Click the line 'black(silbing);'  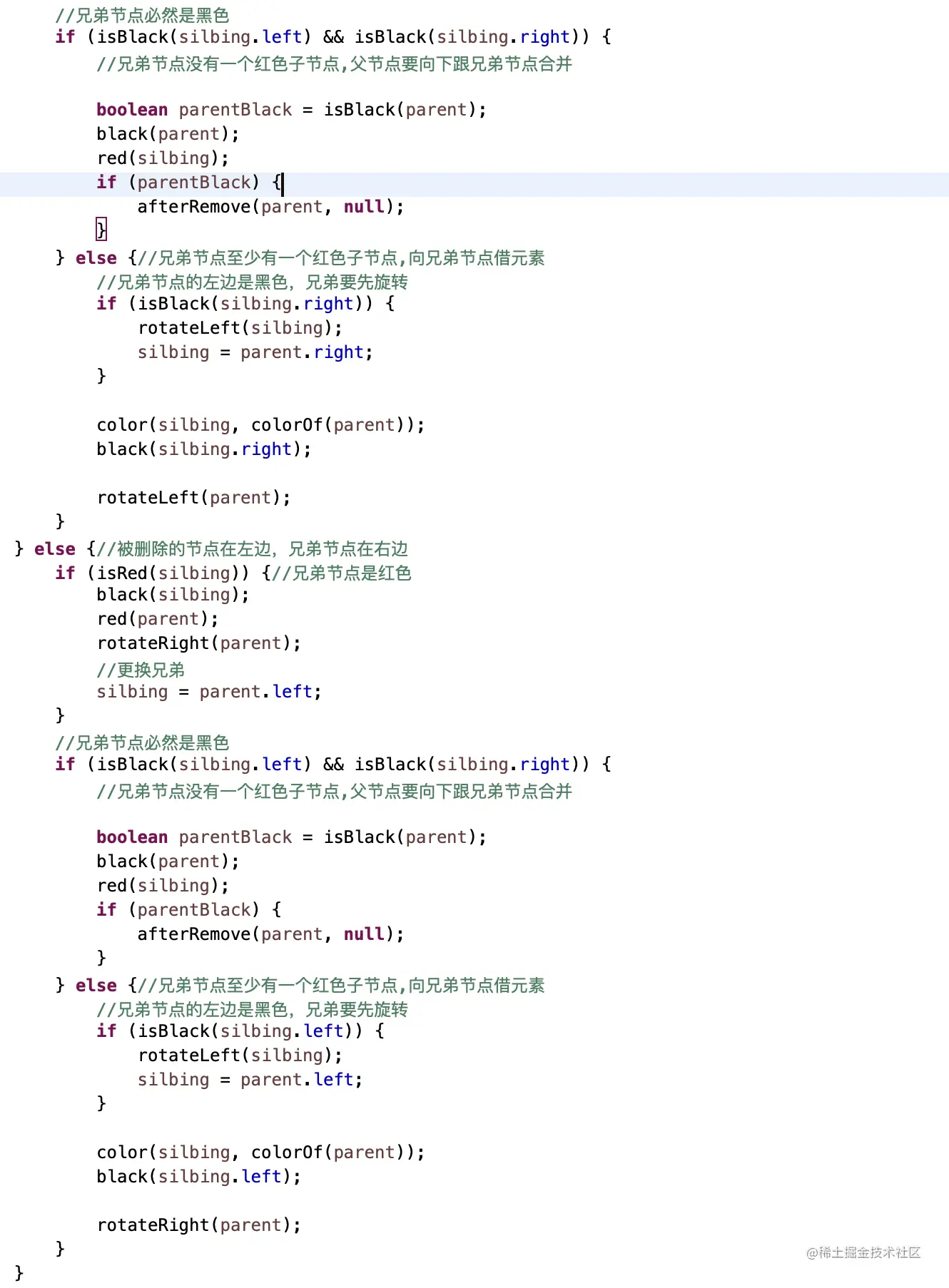[173, 595]
